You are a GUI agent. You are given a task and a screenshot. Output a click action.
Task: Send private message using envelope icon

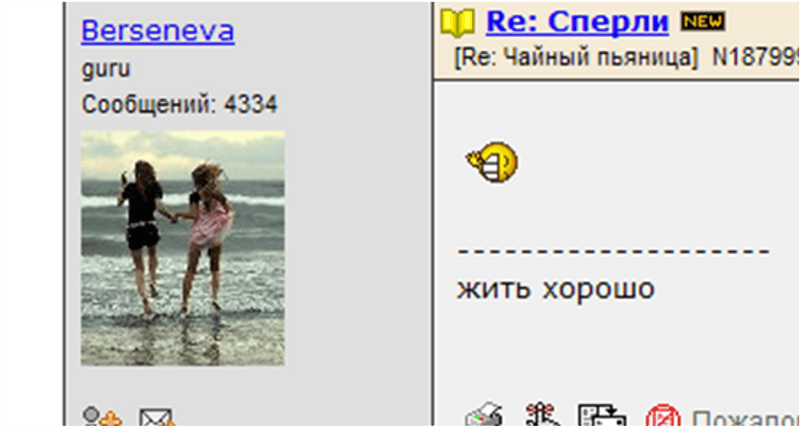[x=157, y=417]
